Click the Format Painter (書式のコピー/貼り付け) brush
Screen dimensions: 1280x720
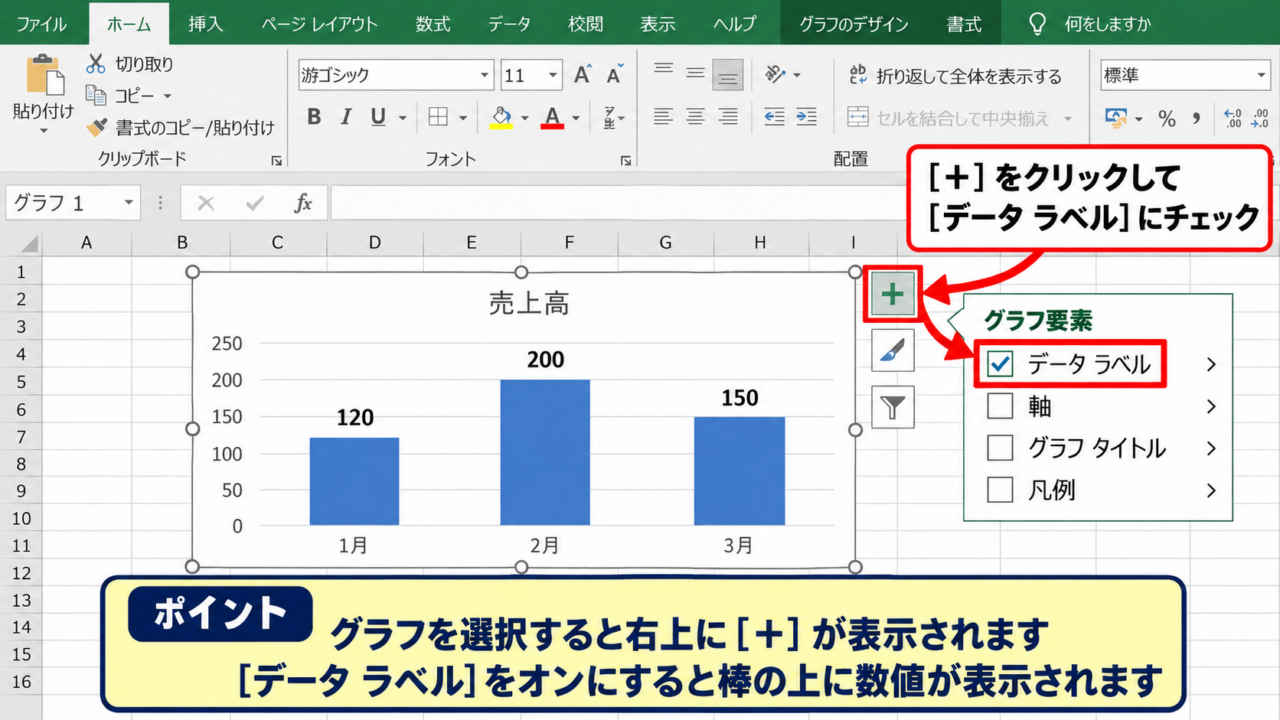pos(96,127)
